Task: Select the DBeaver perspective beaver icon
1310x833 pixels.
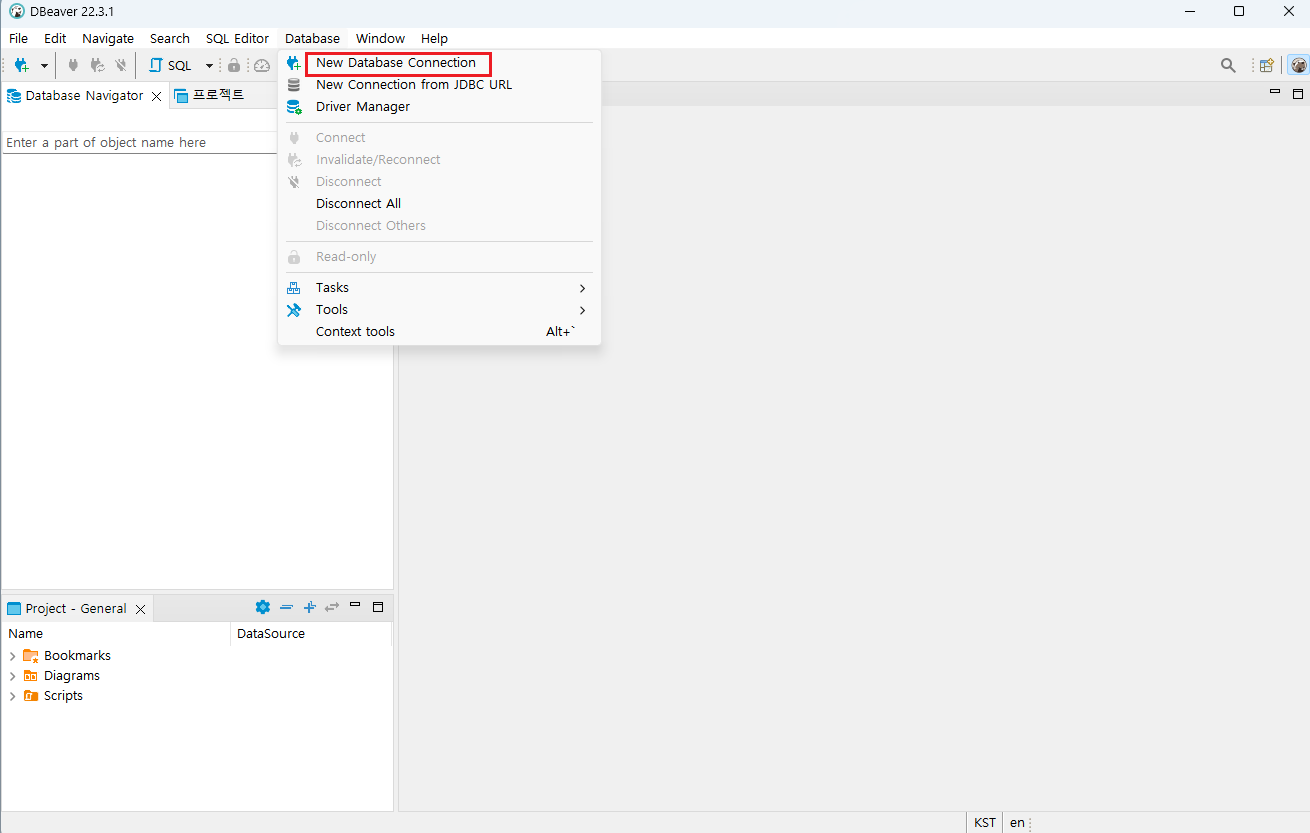Action: click(1298, 66)
